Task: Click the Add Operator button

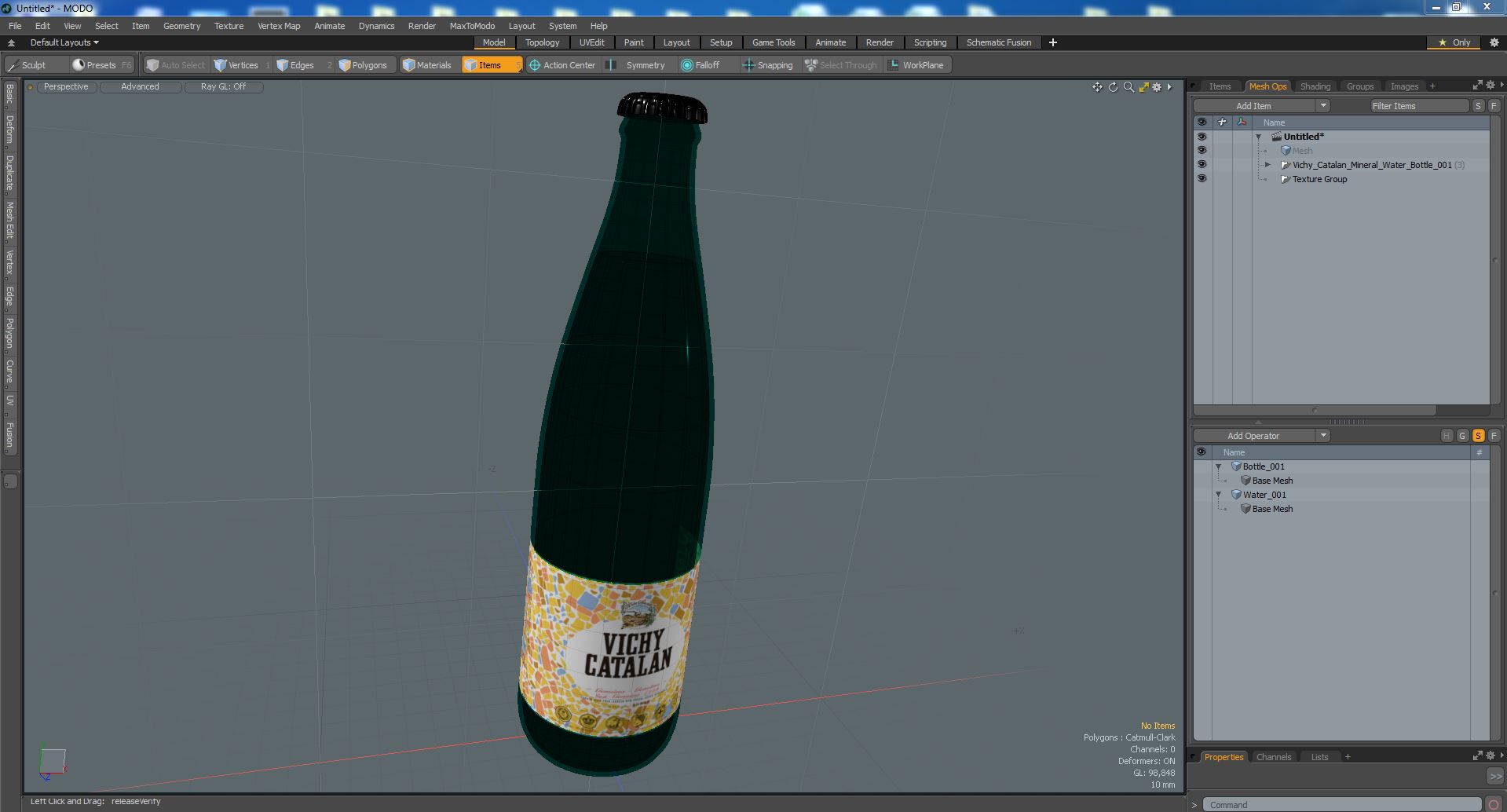Action: tap(1253, 436)
